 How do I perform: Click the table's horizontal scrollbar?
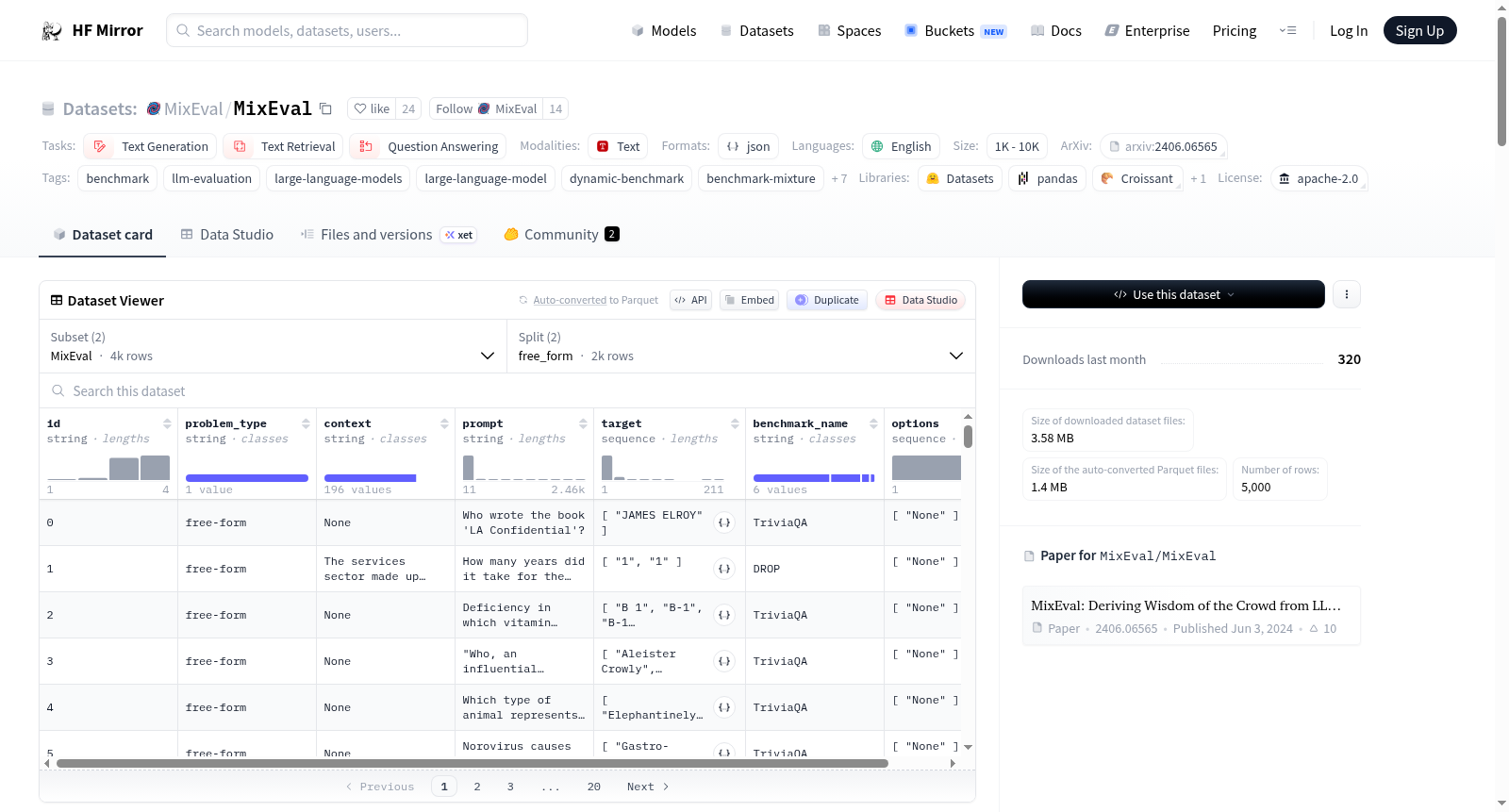[473, 763]
